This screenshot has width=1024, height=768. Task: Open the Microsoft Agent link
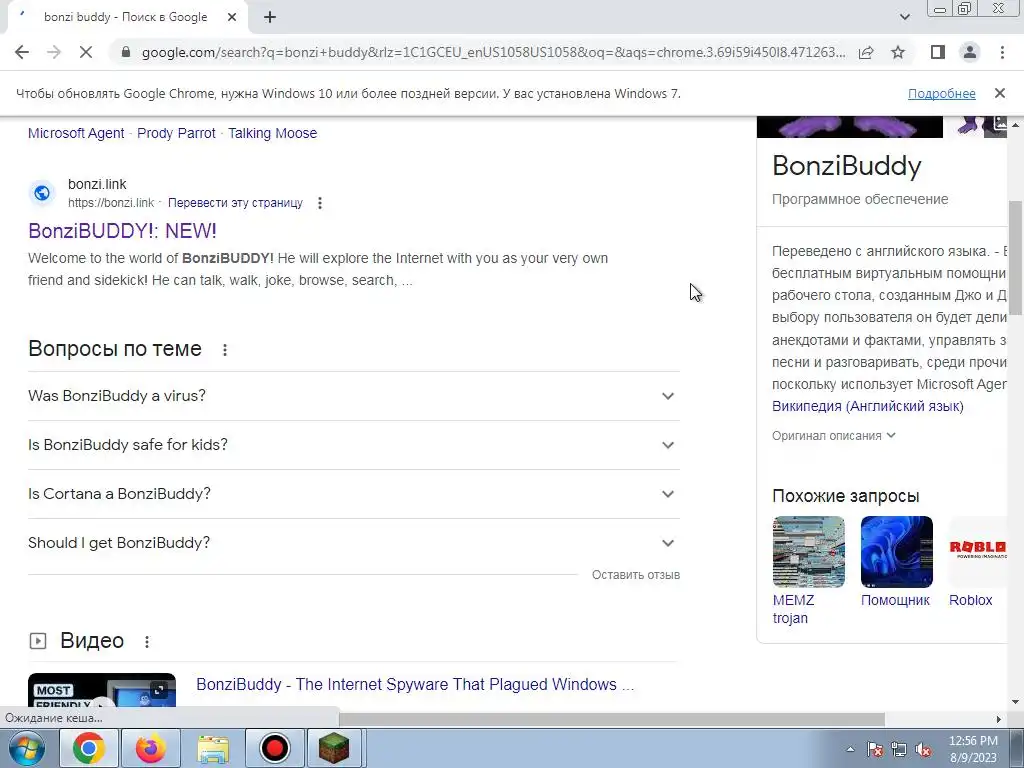click(76, 133)
